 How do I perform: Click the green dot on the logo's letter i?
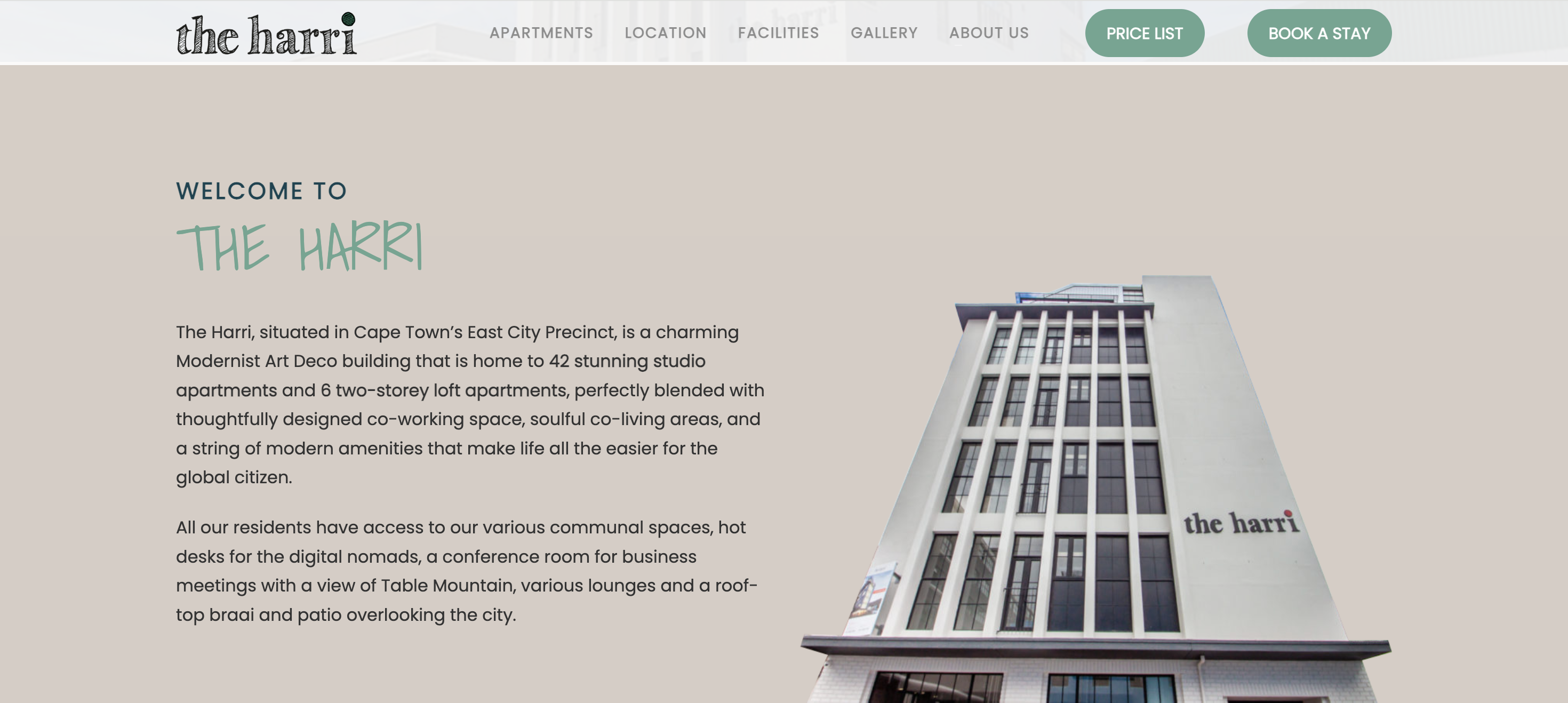[348, 19]
